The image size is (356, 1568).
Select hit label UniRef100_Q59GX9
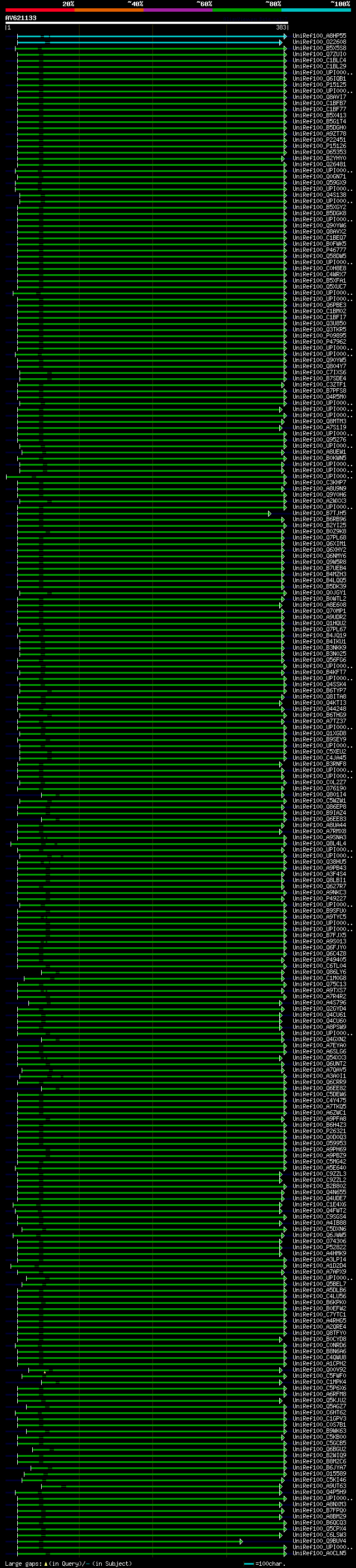319,182
